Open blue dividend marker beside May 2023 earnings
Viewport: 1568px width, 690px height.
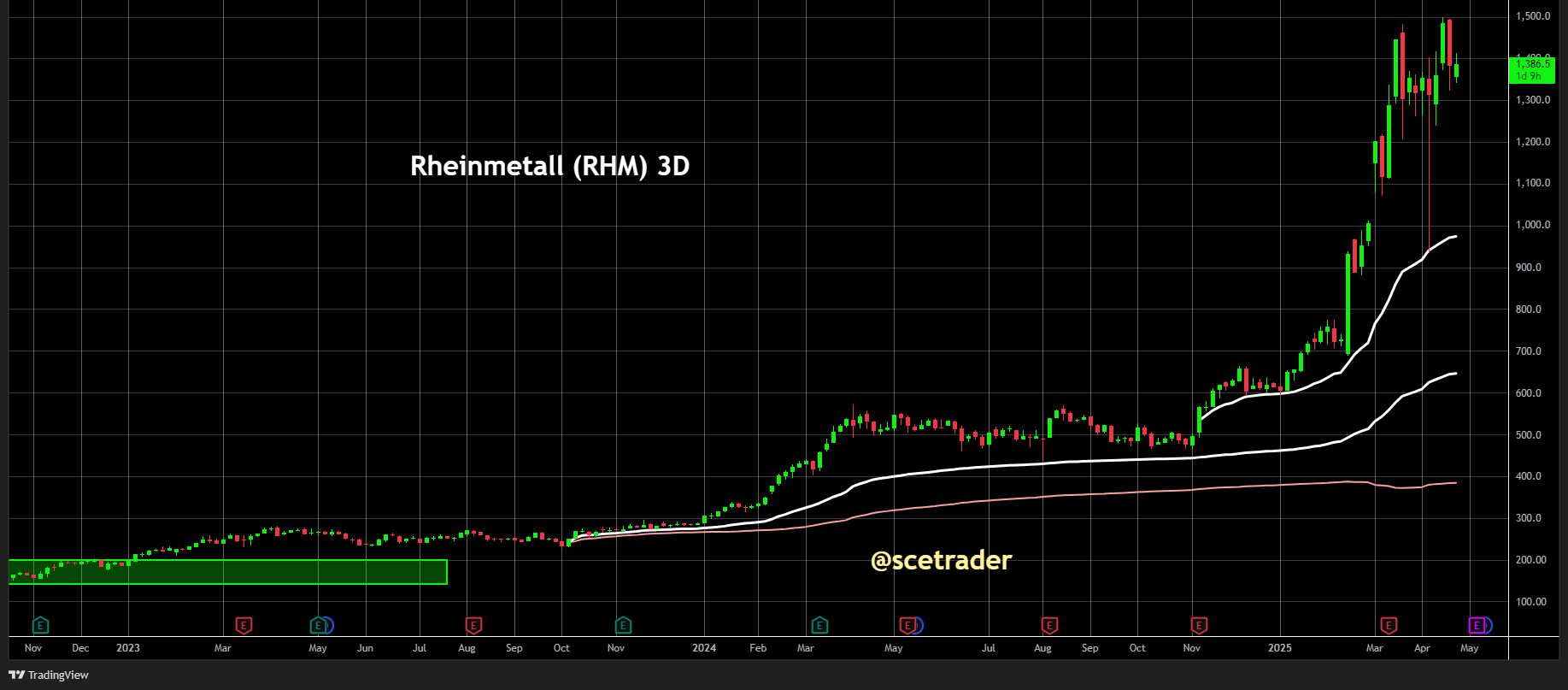pos(328,625)
